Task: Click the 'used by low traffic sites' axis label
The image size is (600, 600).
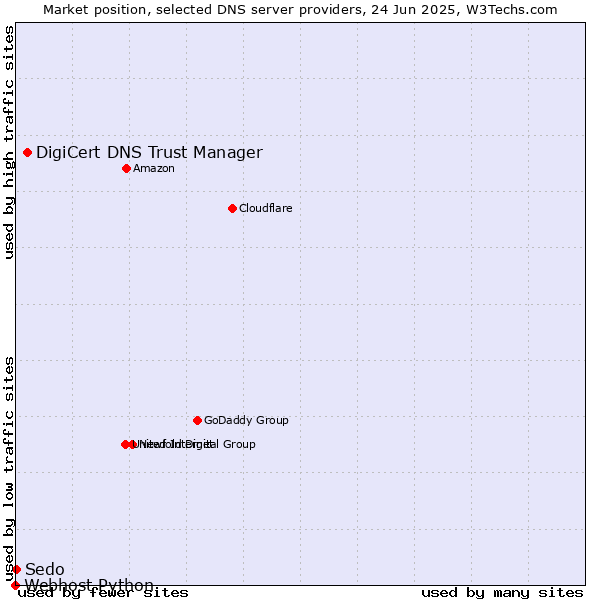Action: coord(9,470)
